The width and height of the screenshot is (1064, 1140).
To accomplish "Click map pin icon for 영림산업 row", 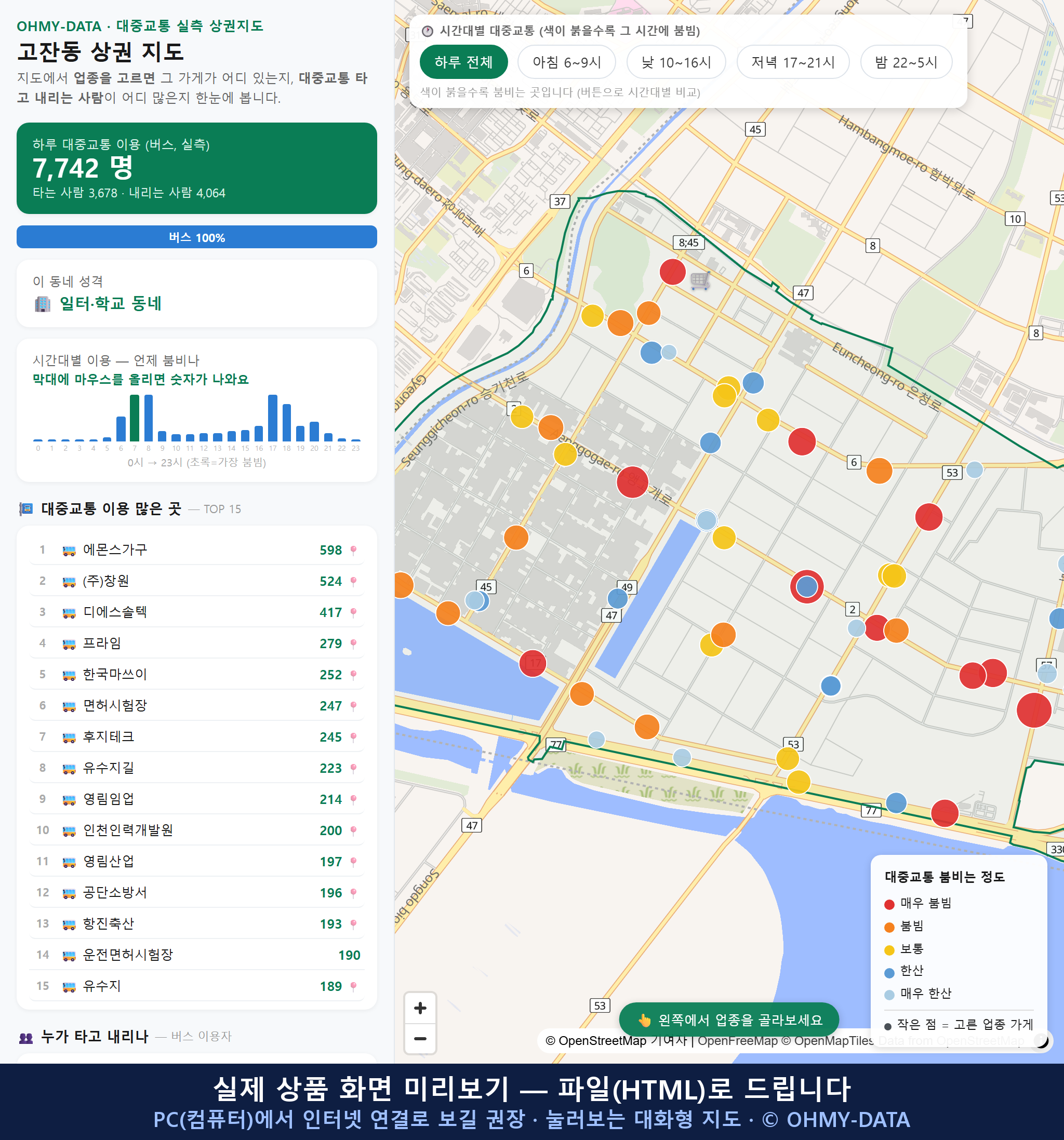I will click(x=353, y=862).
